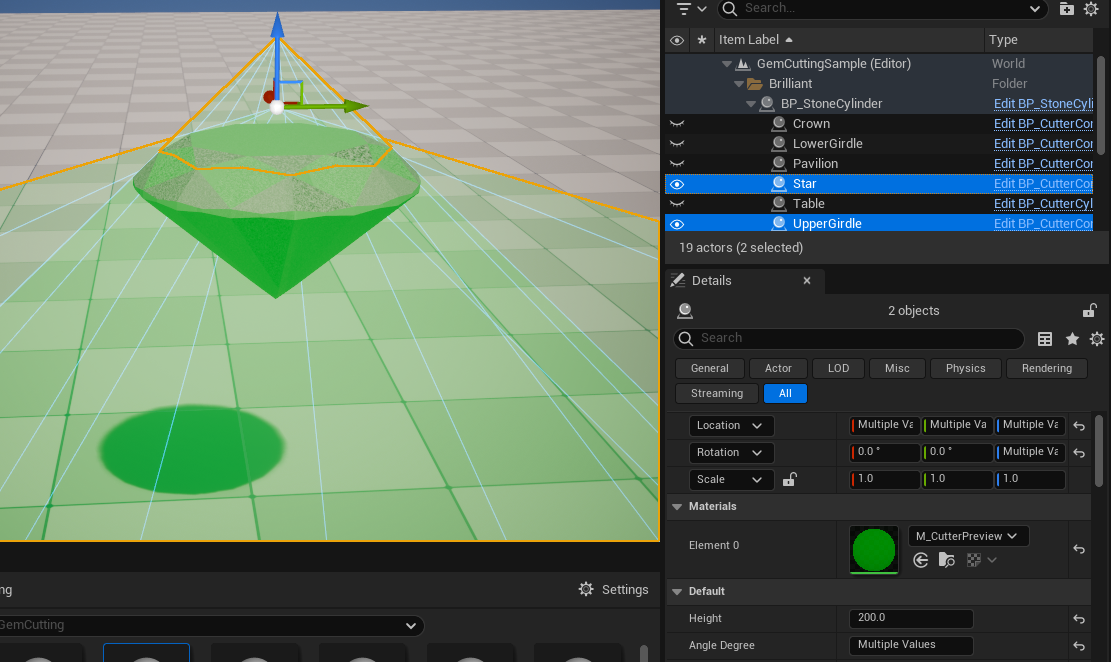
Task: Click the Height value field 200.0
Action: pos(910,618)
